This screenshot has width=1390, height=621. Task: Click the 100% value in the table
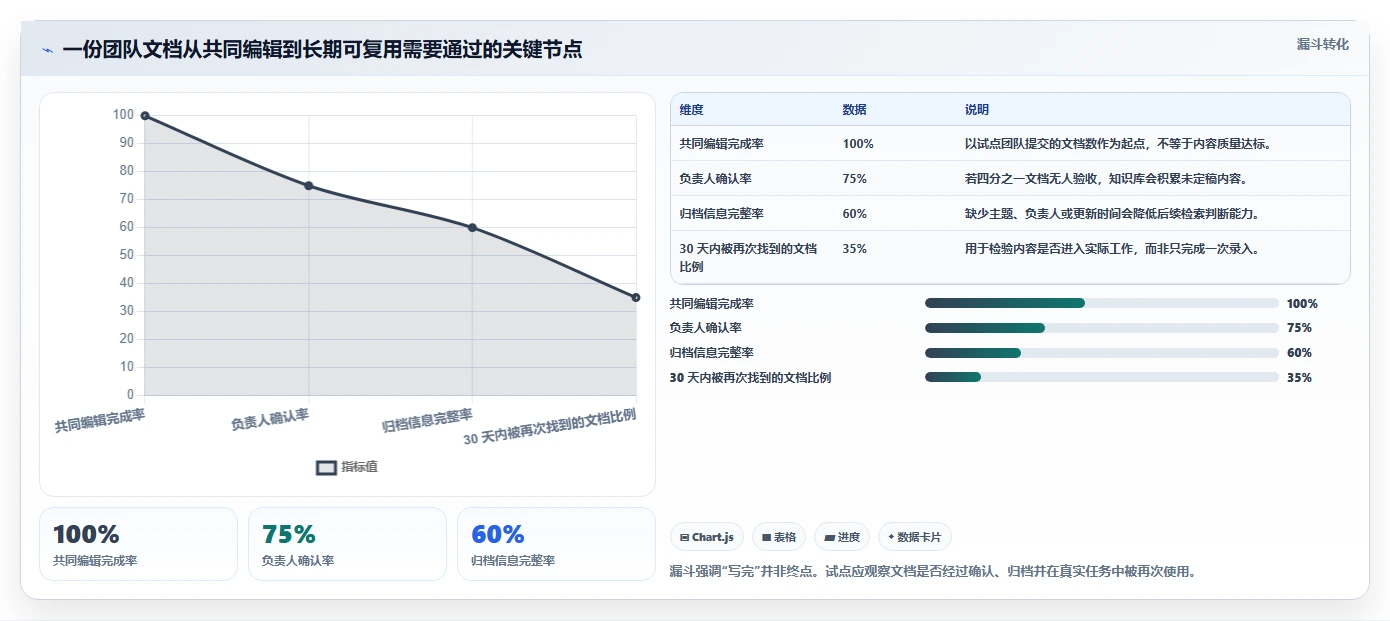pyautogui.click(x=858, y=144)
